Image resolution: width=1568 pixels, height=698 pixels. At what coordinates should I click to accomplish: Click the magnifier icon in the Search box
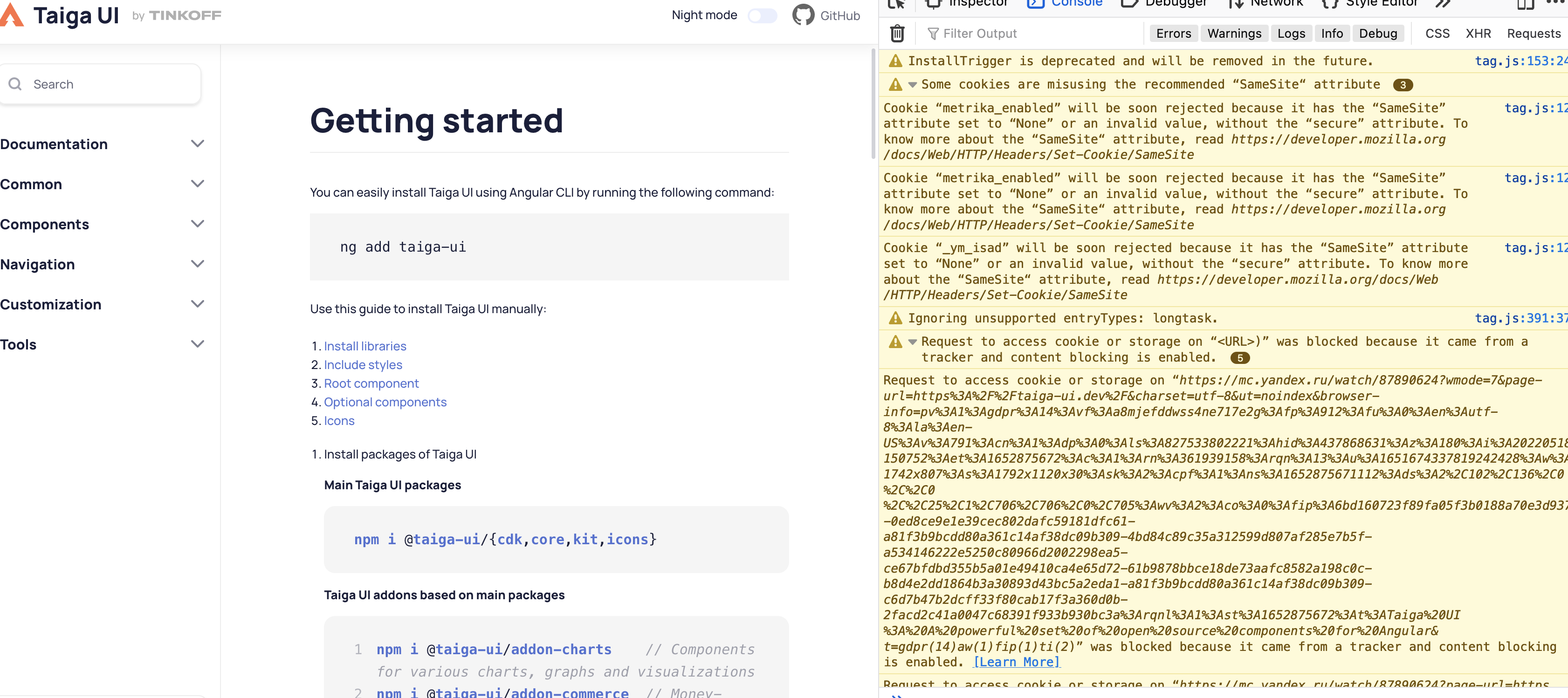coord(15,84)
